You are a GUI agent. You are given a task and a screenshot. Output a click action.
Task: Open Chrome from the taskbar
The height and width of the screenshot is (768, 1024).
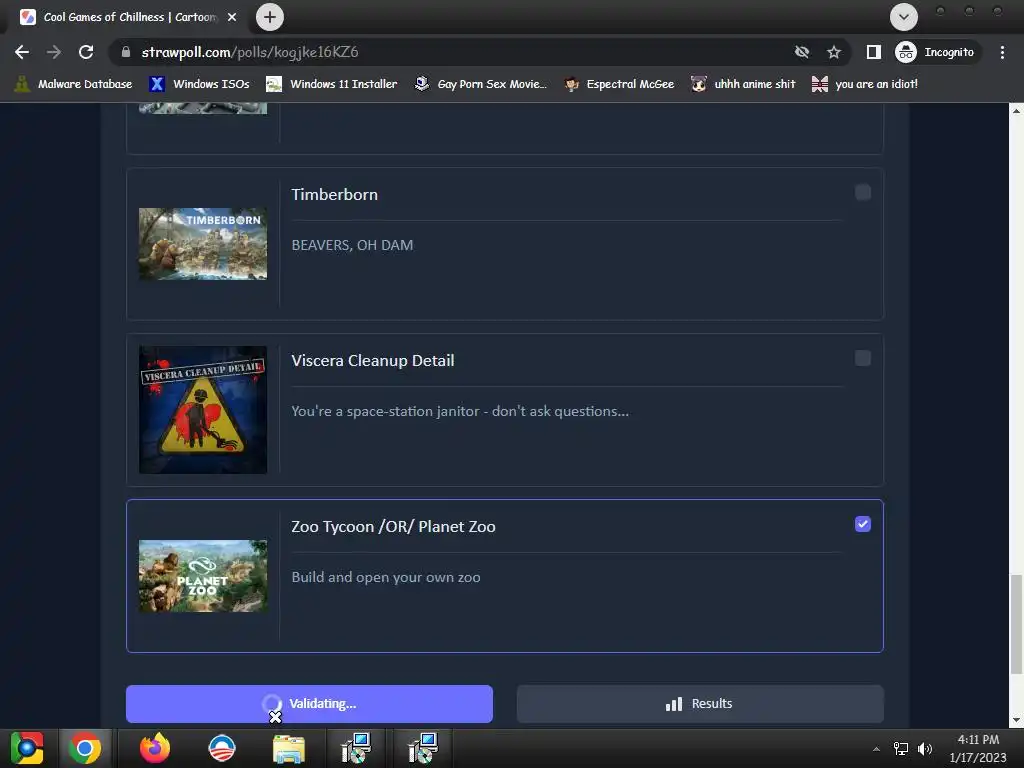tap(85, 748)
